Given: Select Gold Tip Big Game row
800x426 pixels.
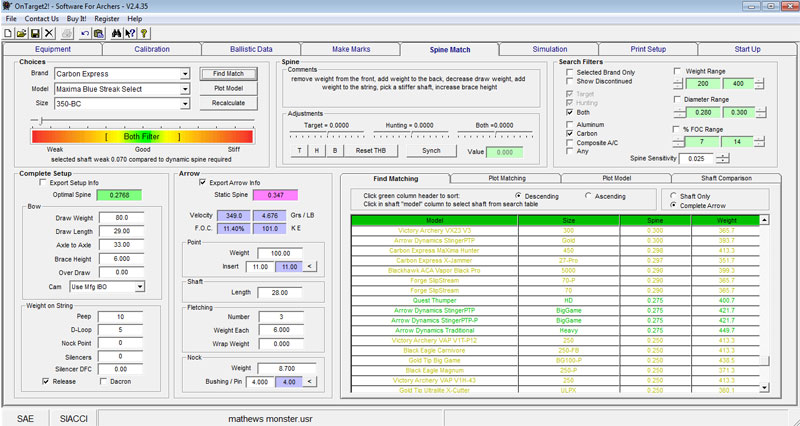Looking at the screenshot, I should click(434, 361).
